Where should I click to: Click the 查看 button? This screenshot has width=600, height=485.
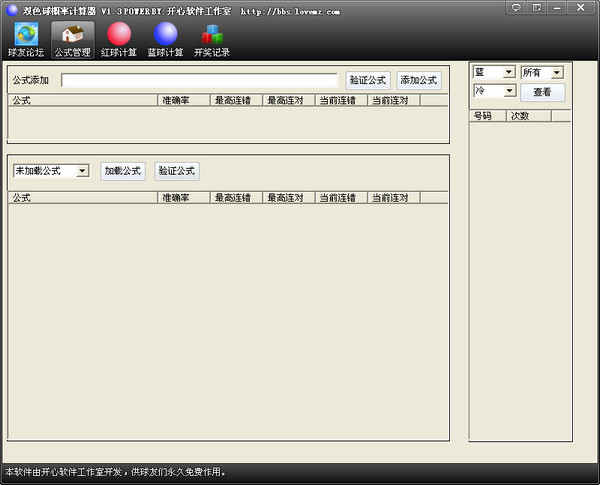point(543,92)
